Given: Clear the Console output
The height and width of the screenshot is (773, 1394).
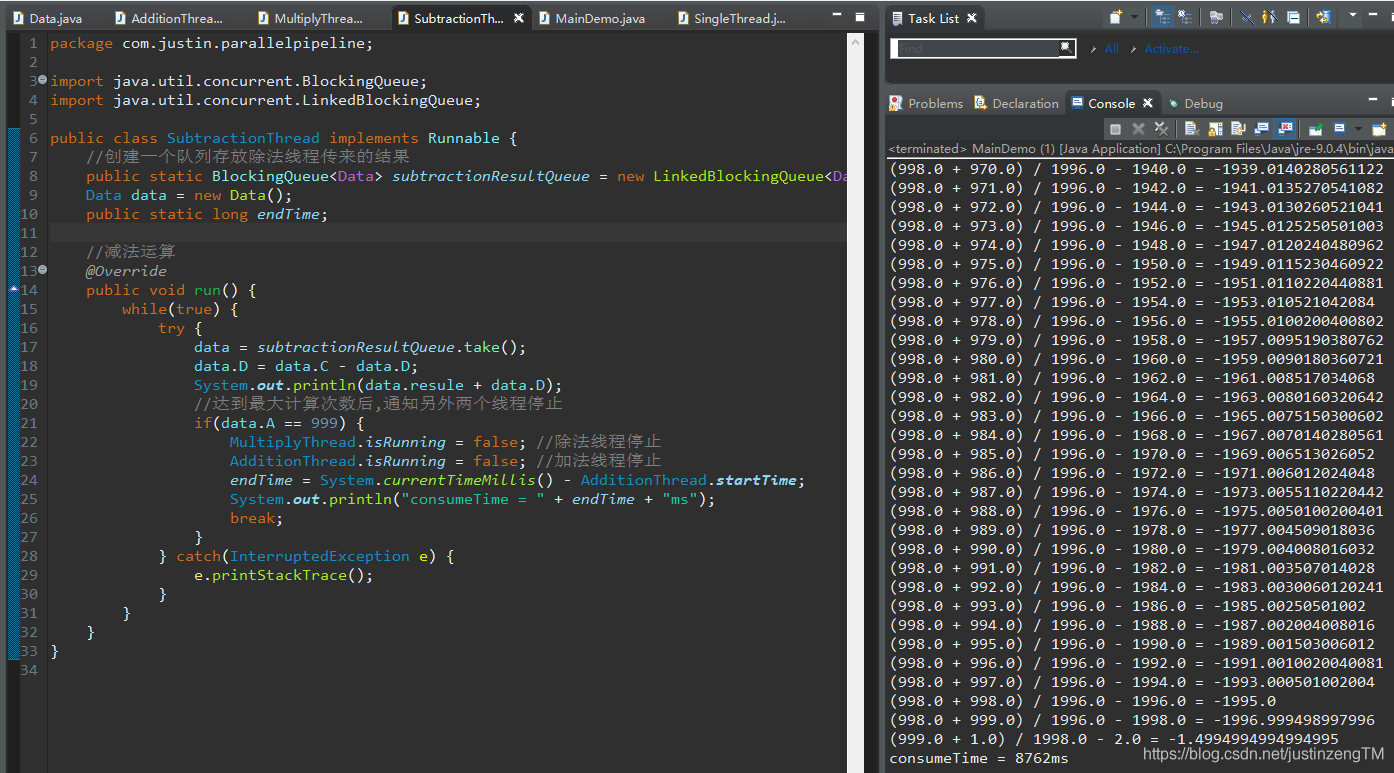Looking at the screenshot, I should click(1192, 129).
